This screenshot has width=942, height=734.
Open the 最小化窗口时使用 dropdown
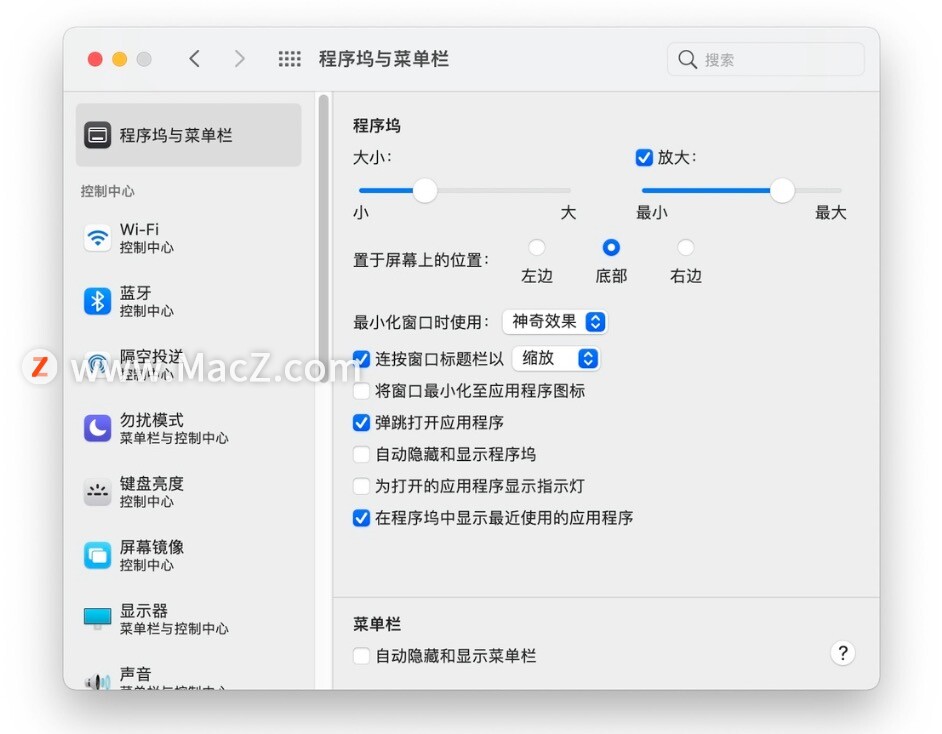[554, 322]
